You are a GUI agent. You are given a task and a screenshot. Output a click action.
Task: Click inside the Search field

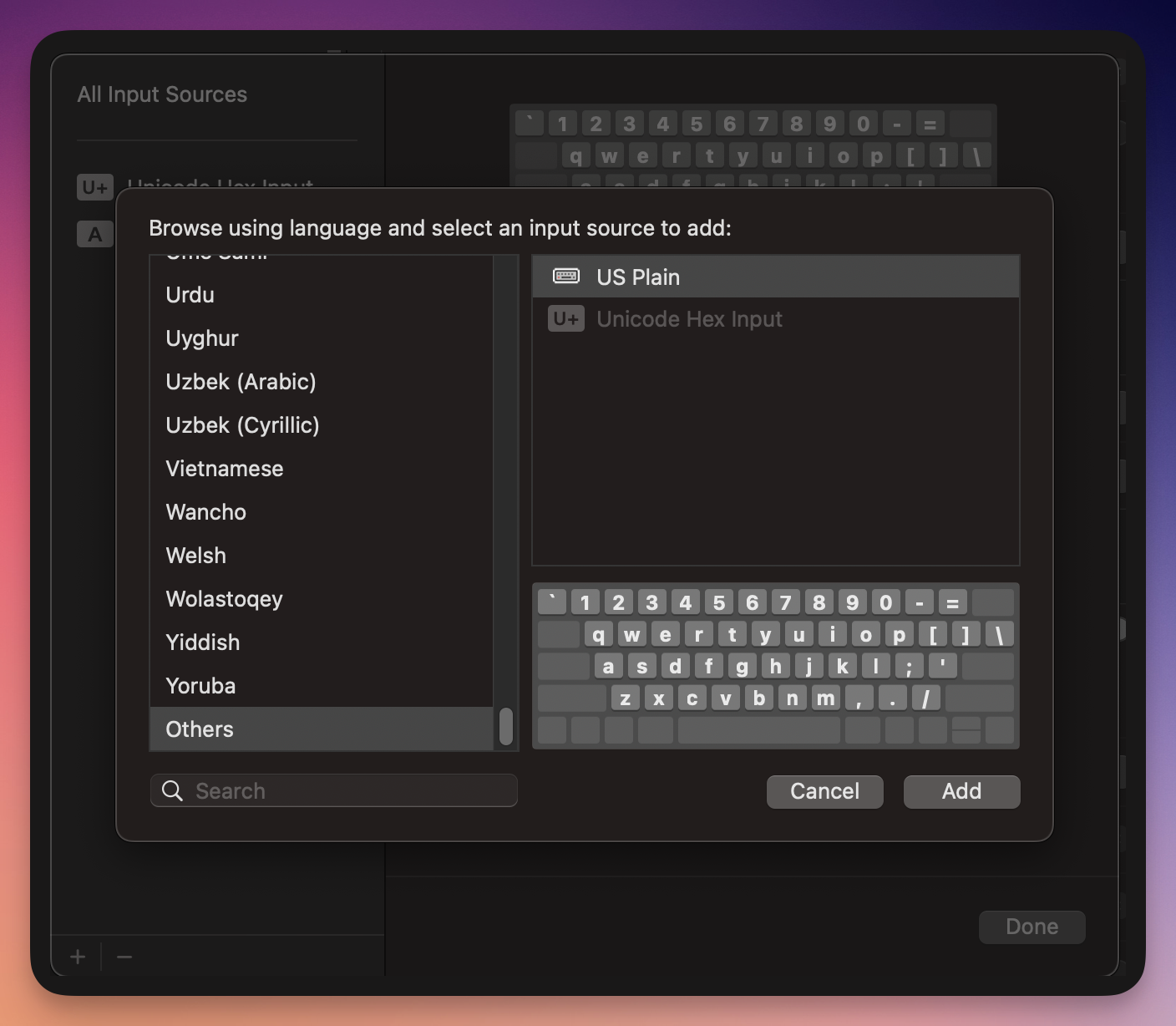point(334,790)
